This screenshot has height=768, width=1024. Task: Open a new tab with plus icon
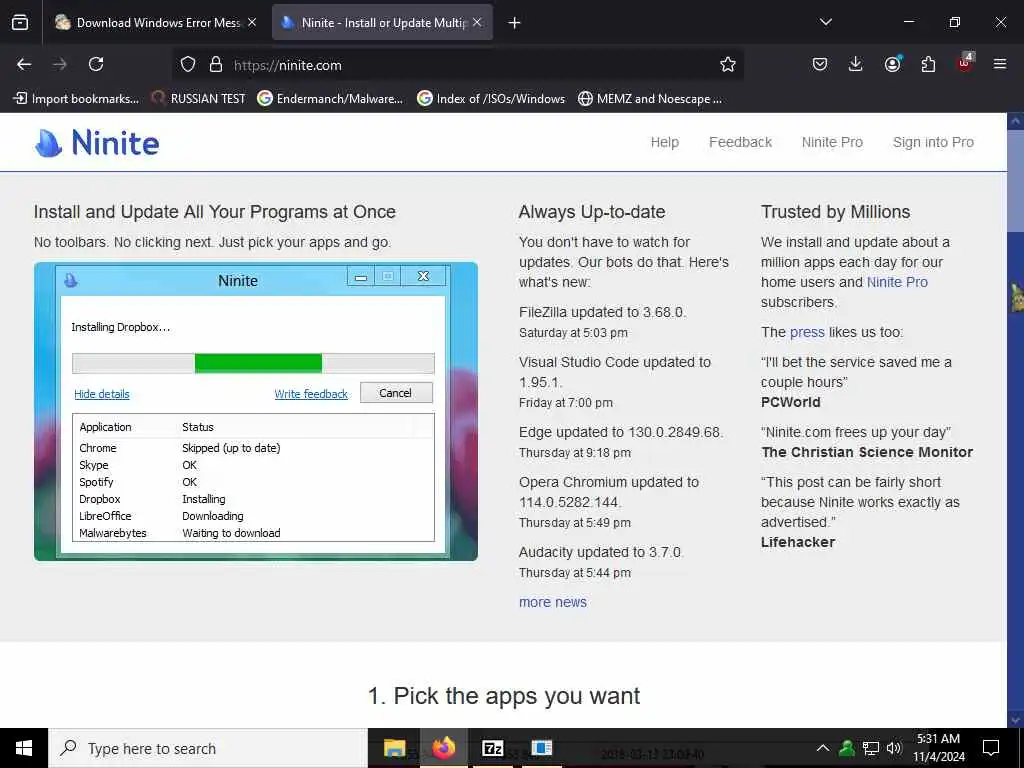(x=514, y=23)
